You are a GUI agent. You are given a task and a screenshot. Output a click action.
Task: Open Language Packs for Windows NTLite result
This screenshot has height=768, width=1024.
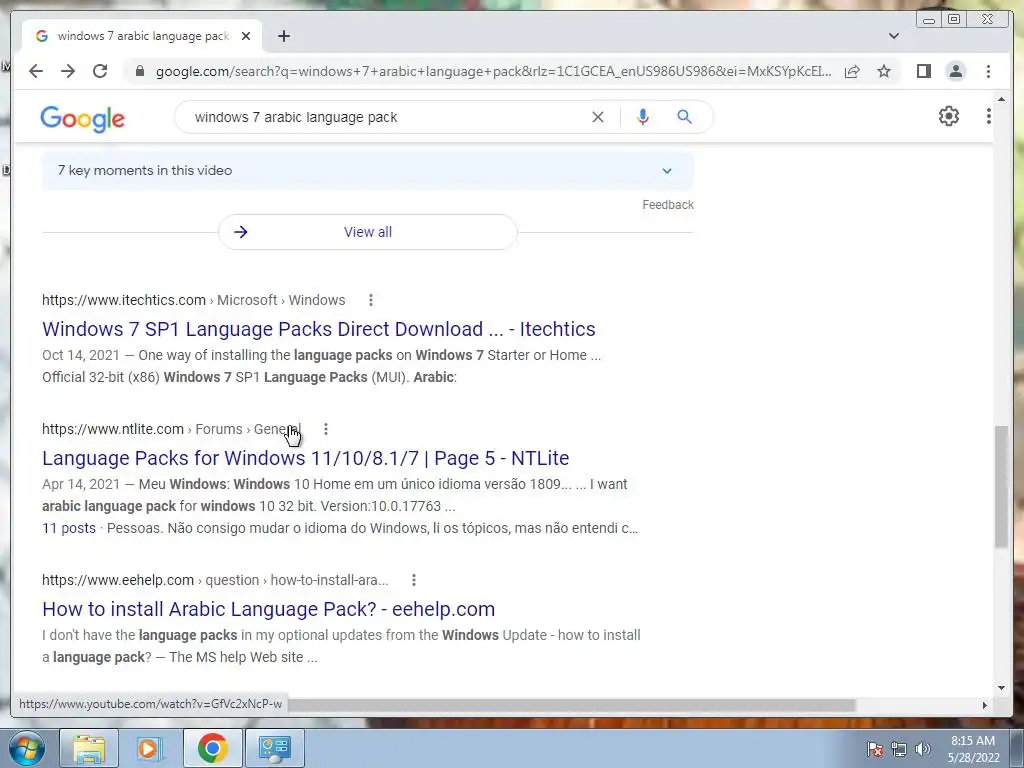tap(306, 458)
